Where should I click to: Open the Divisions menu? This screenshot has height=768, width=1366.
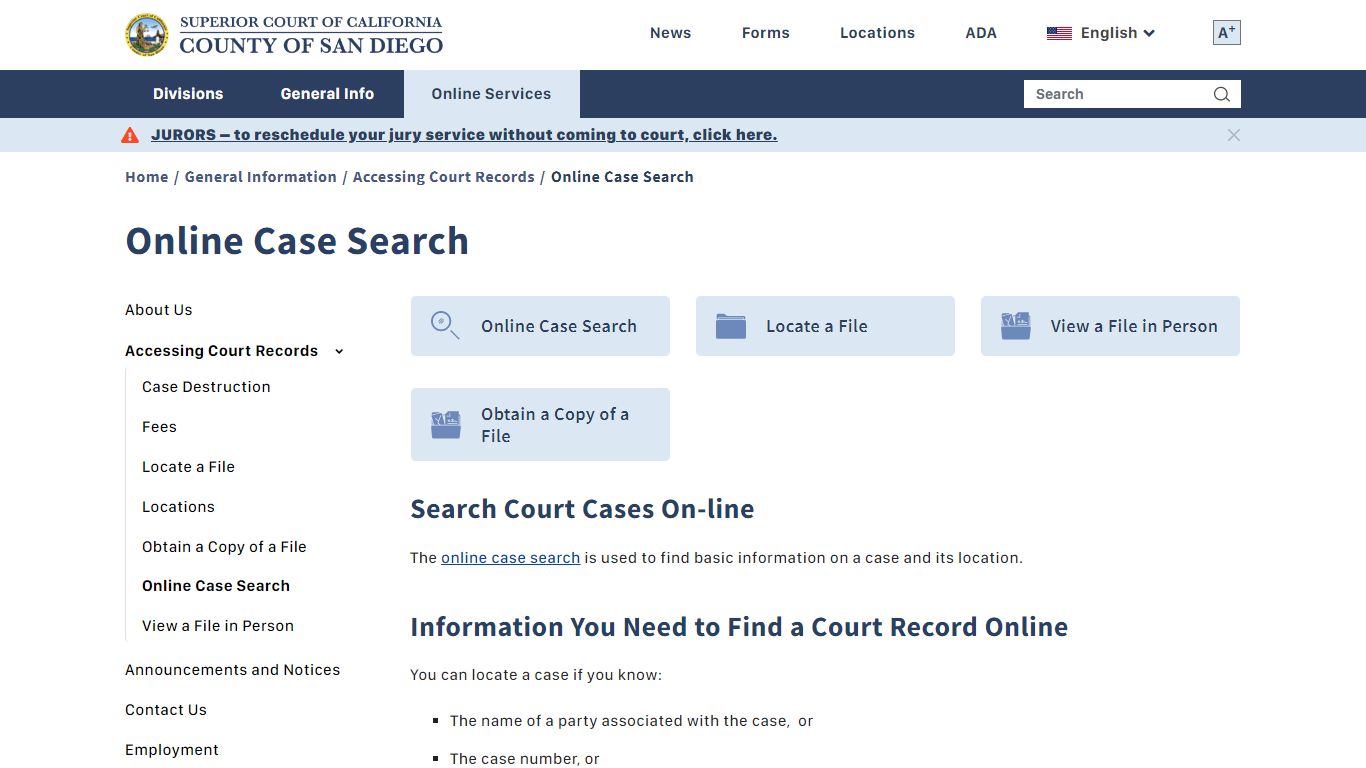click(188, 93)
